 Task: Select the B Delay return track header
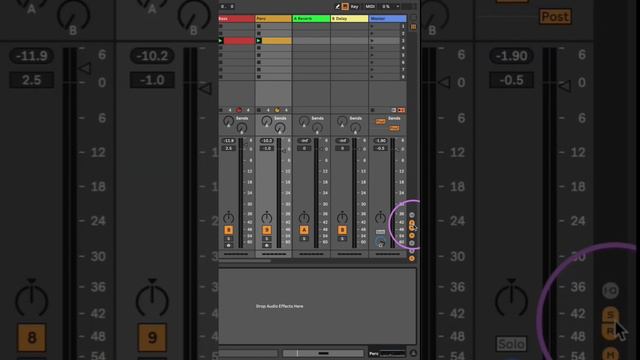pyautogui.click(x=349, y=19)
